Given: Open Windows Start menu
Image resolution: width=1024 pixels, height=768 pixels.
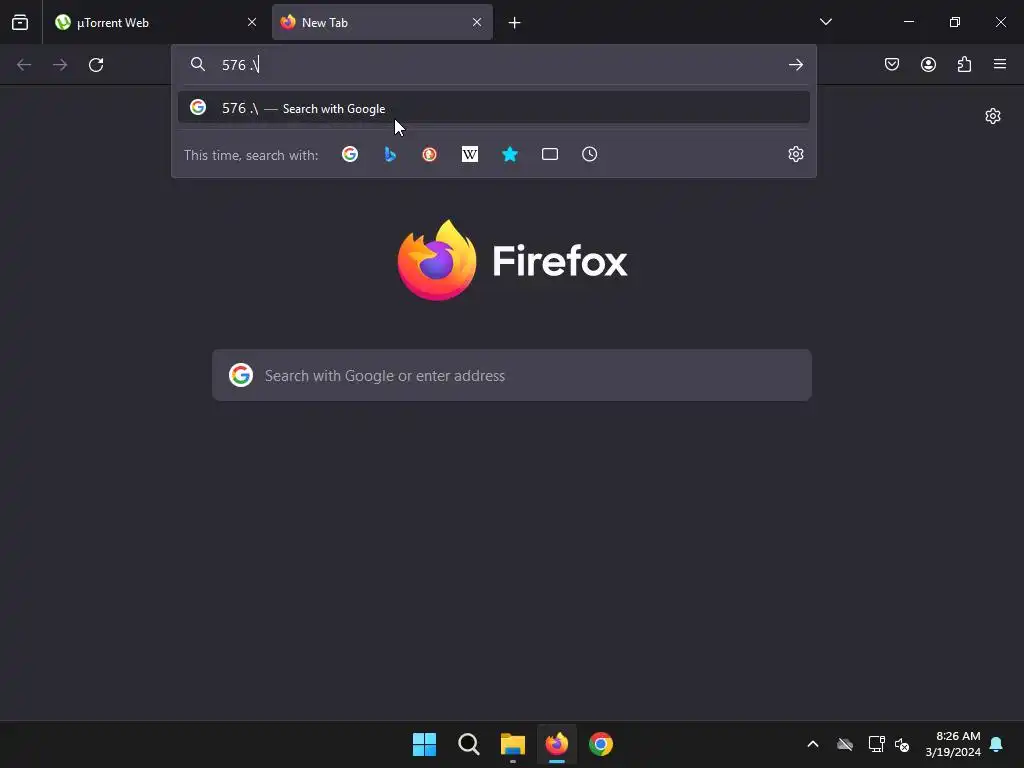Looking at the screenshot, I should click(424, 744).
